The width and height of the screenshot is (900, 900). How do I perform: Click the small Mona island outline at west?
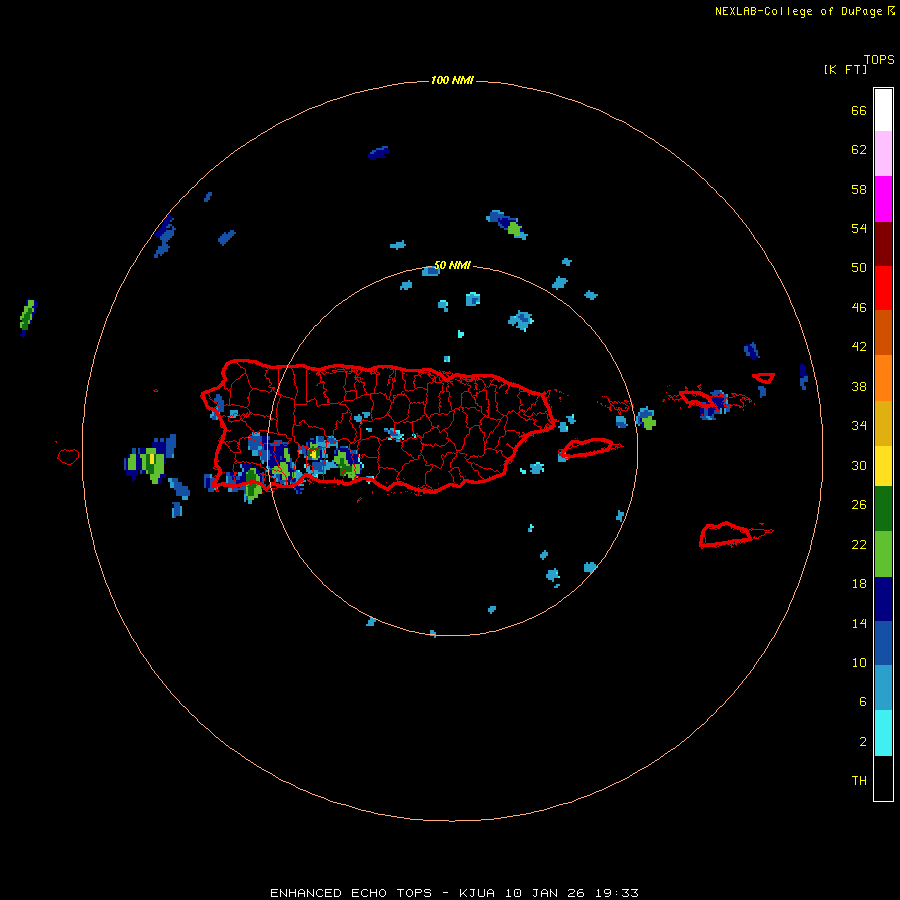[x=68, y=456]
